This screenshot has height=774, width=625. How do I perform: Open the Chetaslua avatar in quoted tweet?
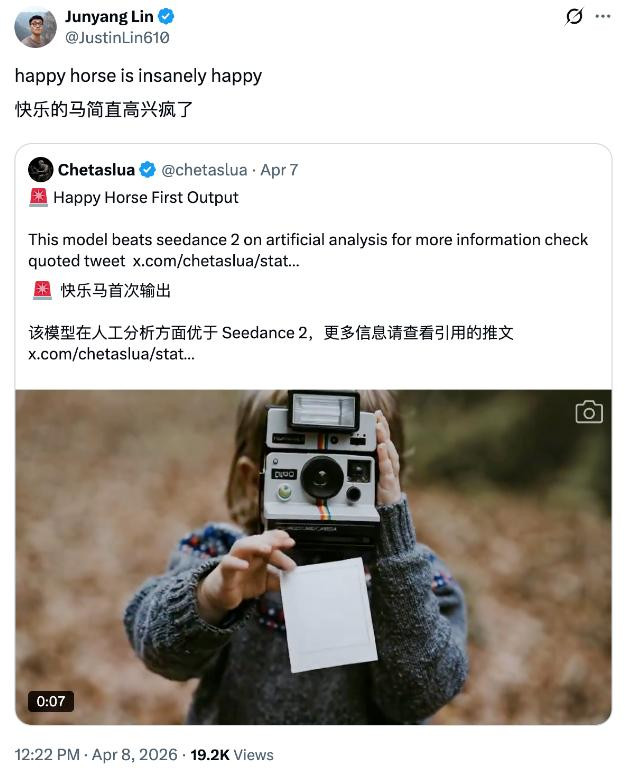click(x=40, y=170)
